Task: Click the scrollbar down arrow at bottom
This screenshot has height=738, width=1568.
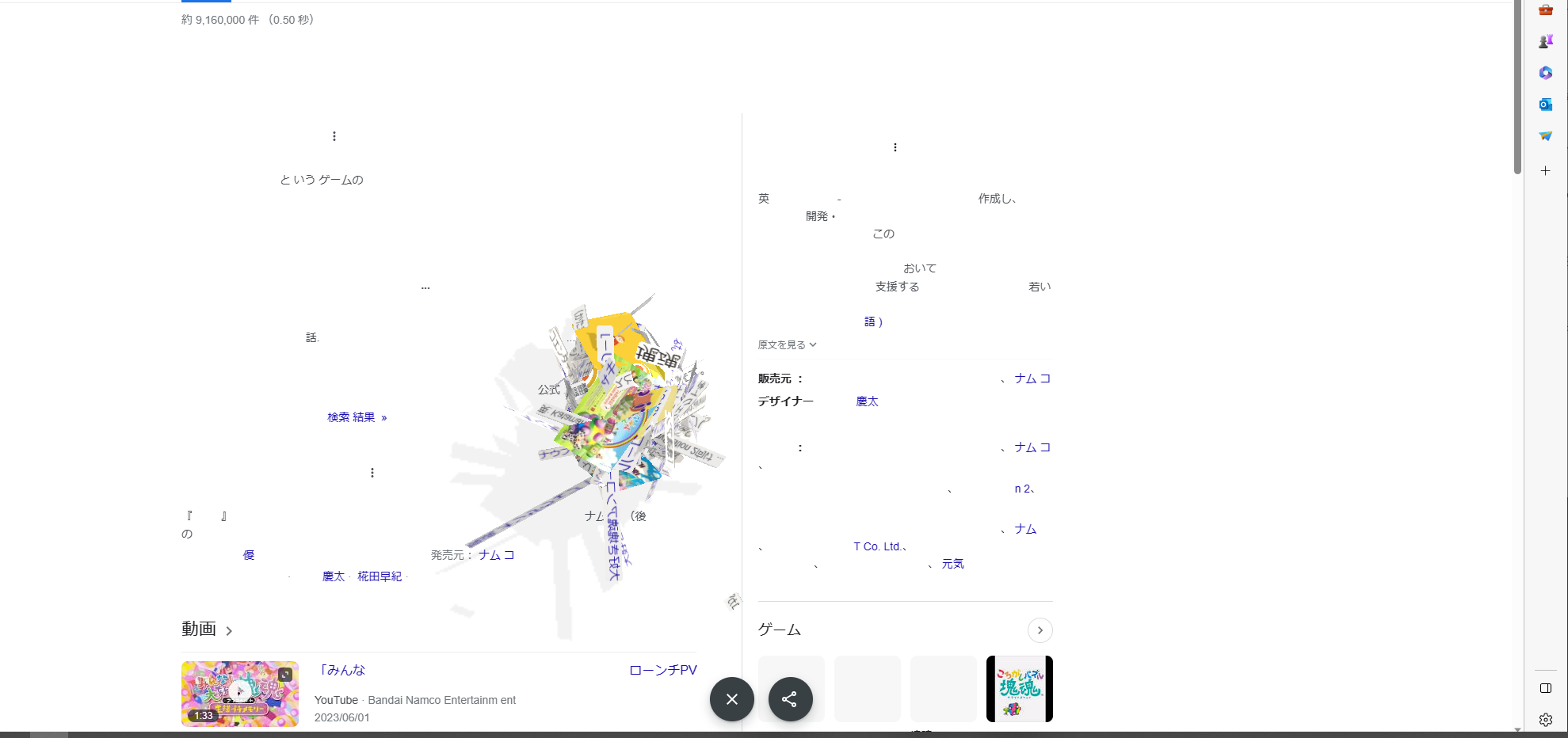Action: pos(1517,730)
